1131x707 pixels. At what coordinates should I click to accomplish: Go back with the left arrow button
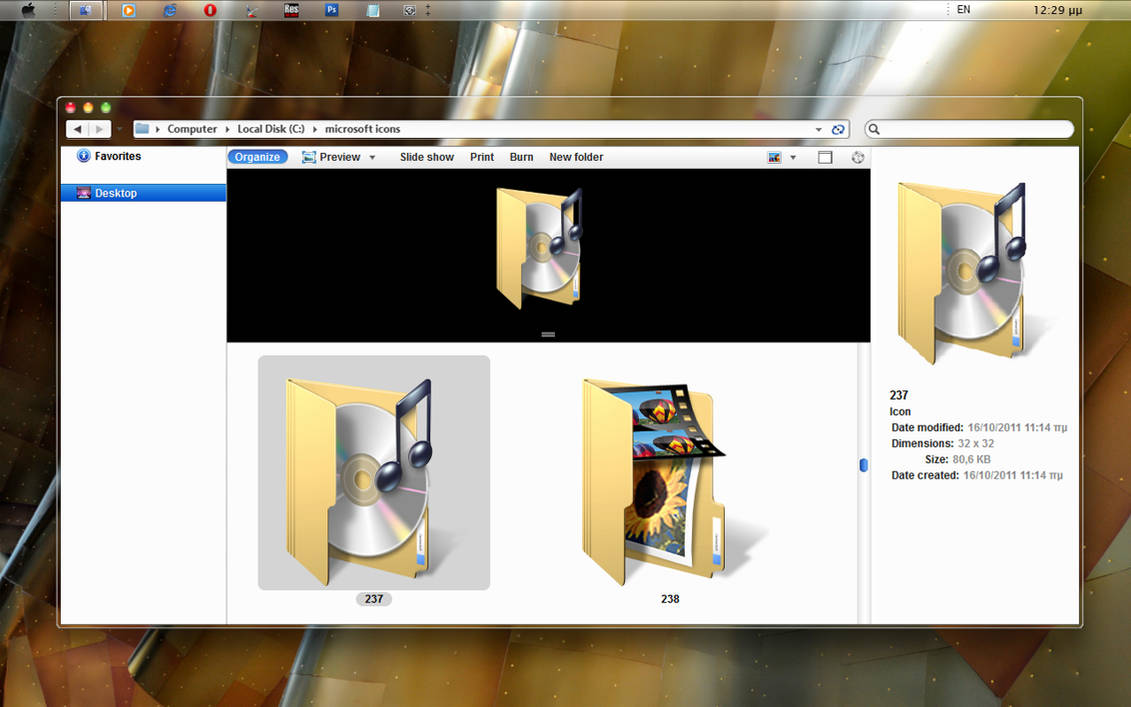[x=77, y=129]
